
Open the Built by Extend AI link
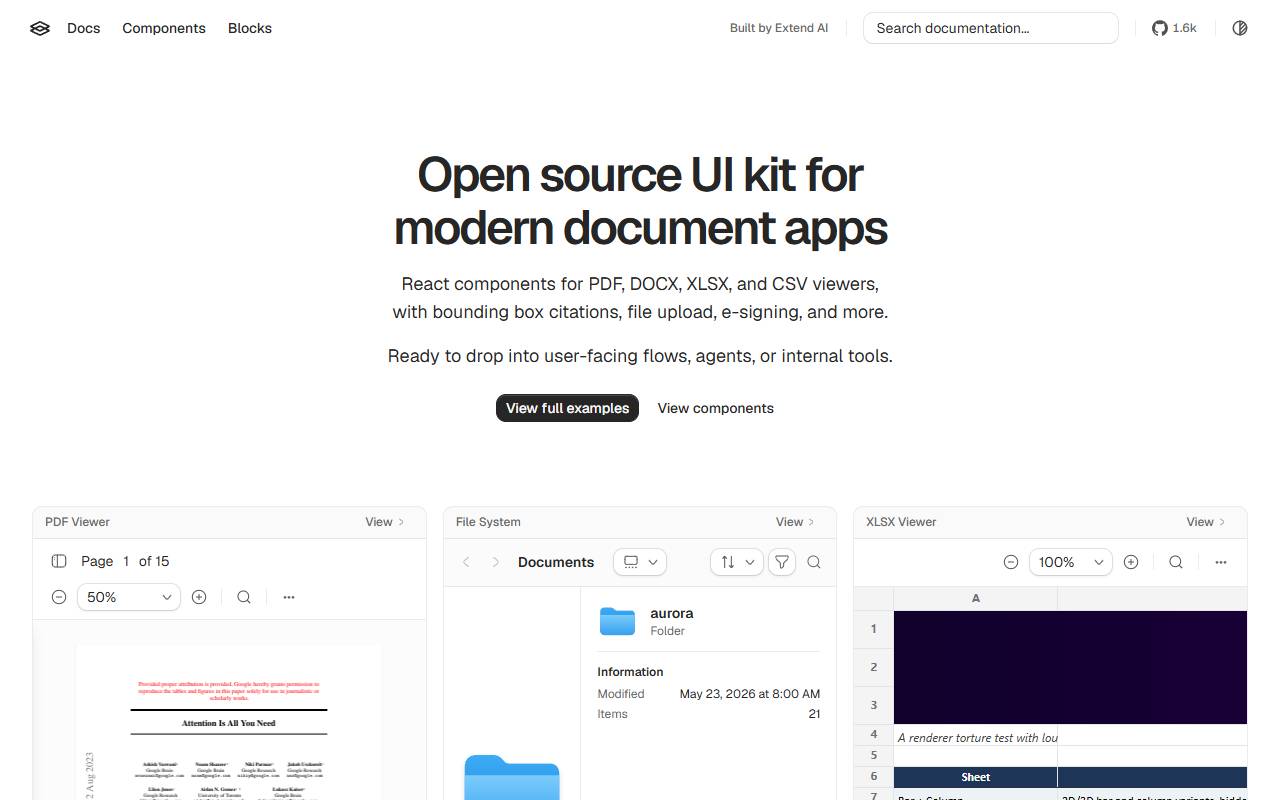(x=779, y=28)
